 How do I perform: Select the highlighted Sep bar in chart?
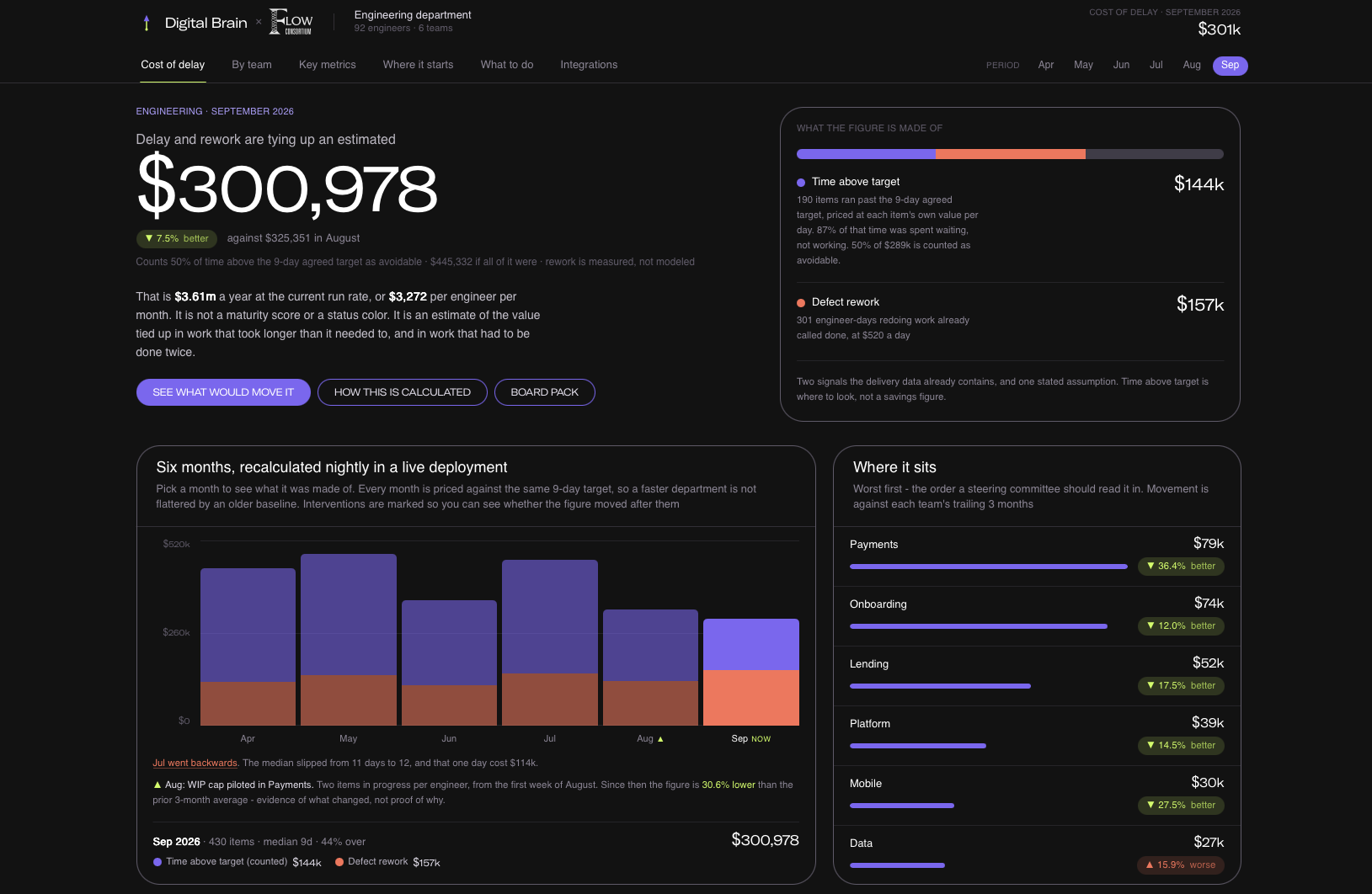click(x=751, y=672)
